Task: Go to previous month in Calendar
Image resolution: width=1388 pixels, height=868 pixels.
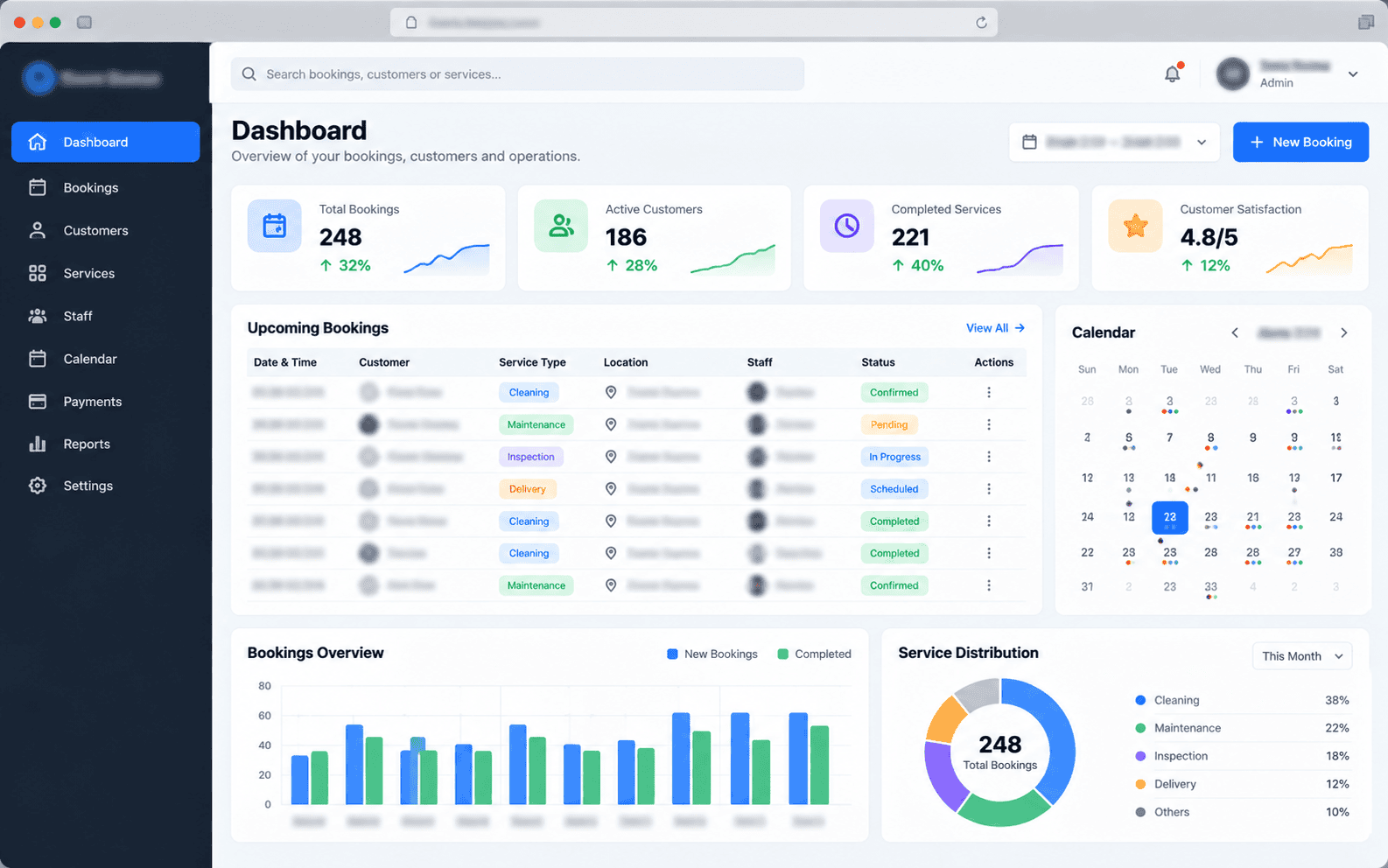Action: click(1235, 332)
